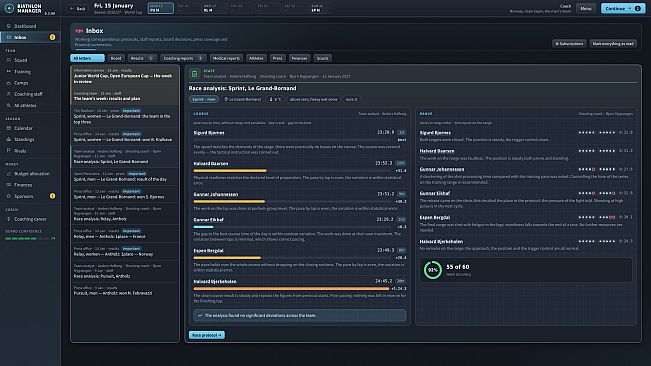Click Halvard Bjerkeholen in the Range panel
Screen dimensions: 651x366
click(x=441, y=242)
